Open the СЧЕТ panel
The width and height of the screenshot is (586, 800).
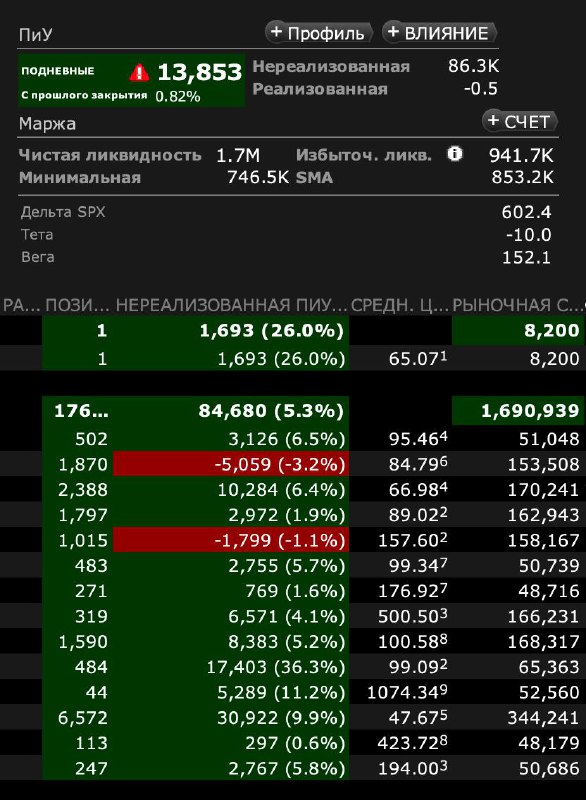tap(520, 121)
